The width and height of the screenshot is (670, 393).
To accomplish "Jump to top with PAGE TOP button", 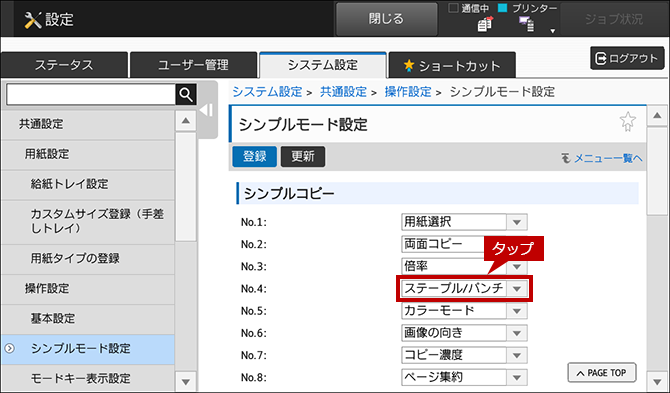I will click(602, 373).
